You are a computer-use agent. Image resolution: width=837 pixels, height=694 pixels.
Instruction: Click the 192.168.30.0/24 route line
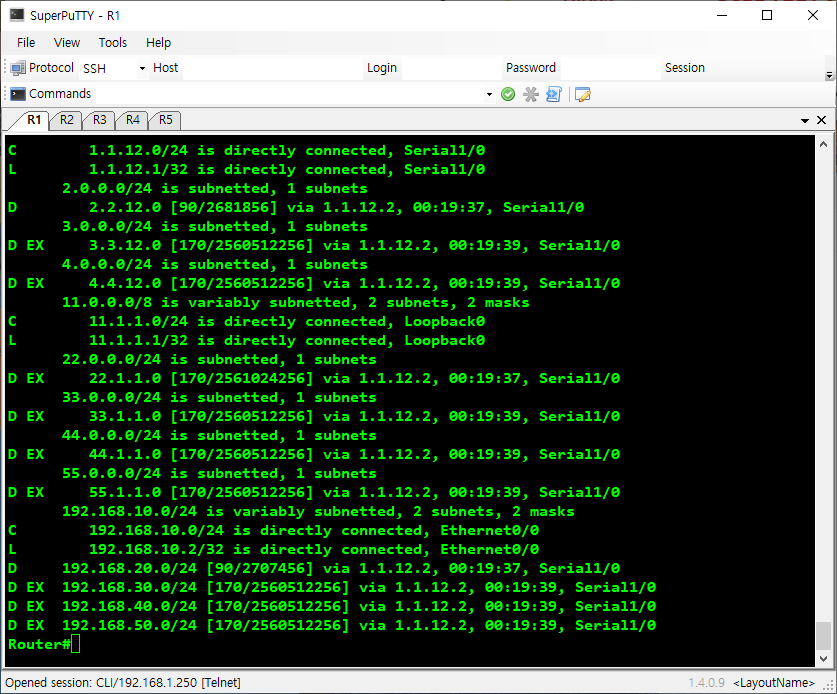point(332,587)
